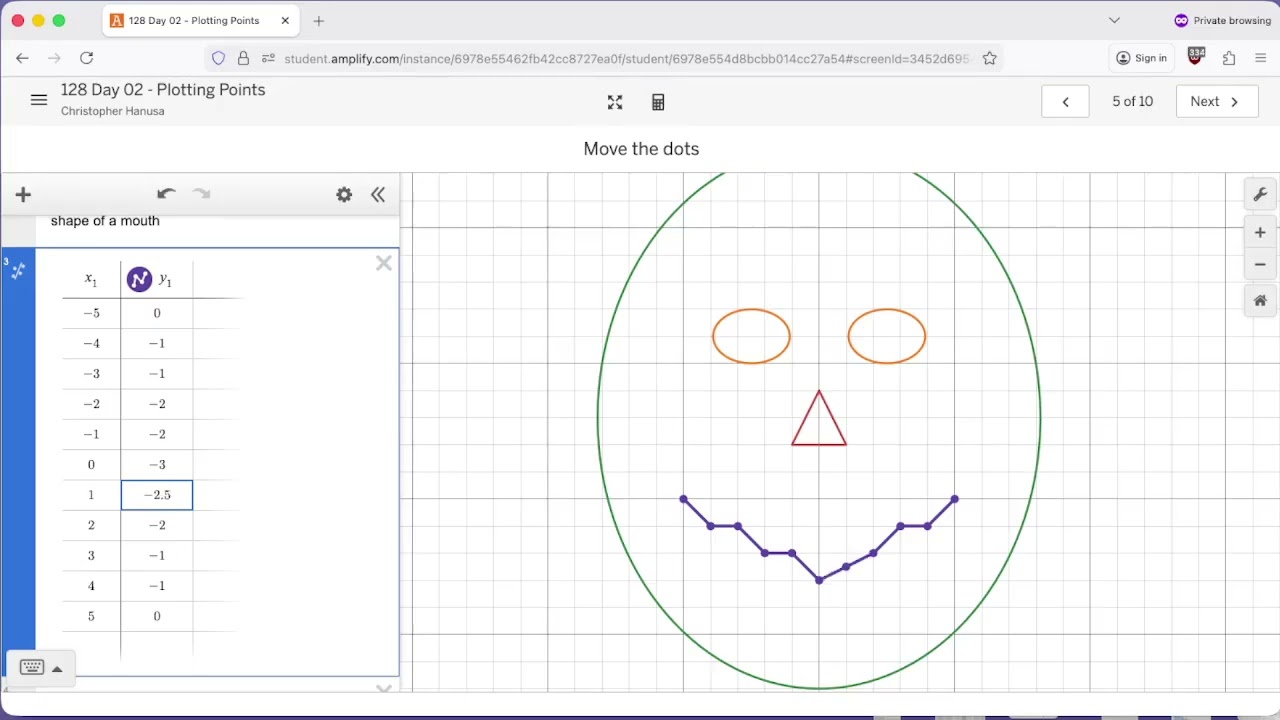
Task: Click the address bar URL
Action: click(x=626, y=59)
